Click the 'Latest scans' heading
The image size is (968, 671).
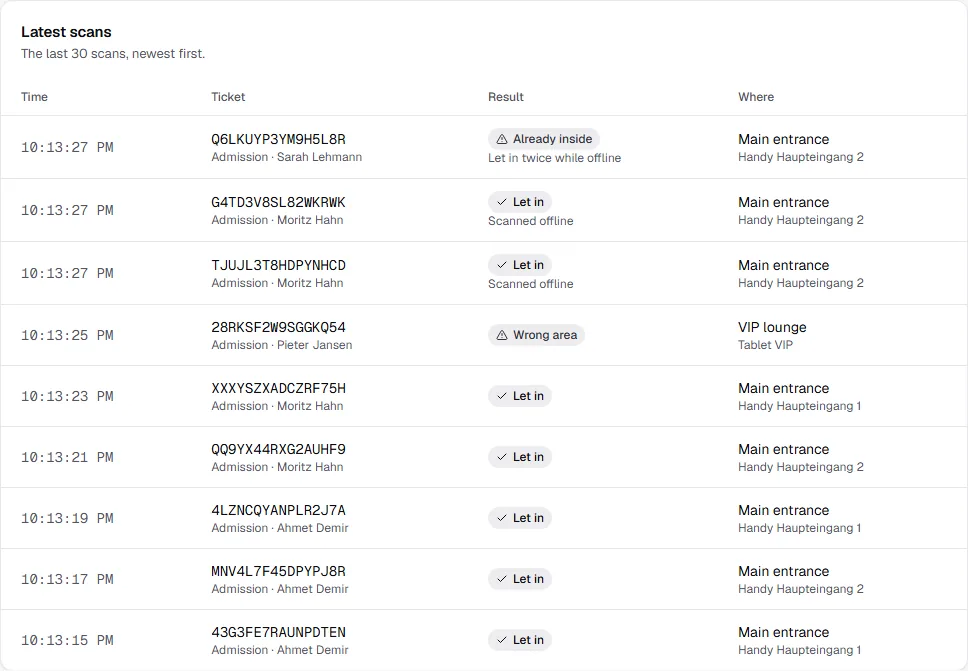pyautogui.click(x=66, y=32)
